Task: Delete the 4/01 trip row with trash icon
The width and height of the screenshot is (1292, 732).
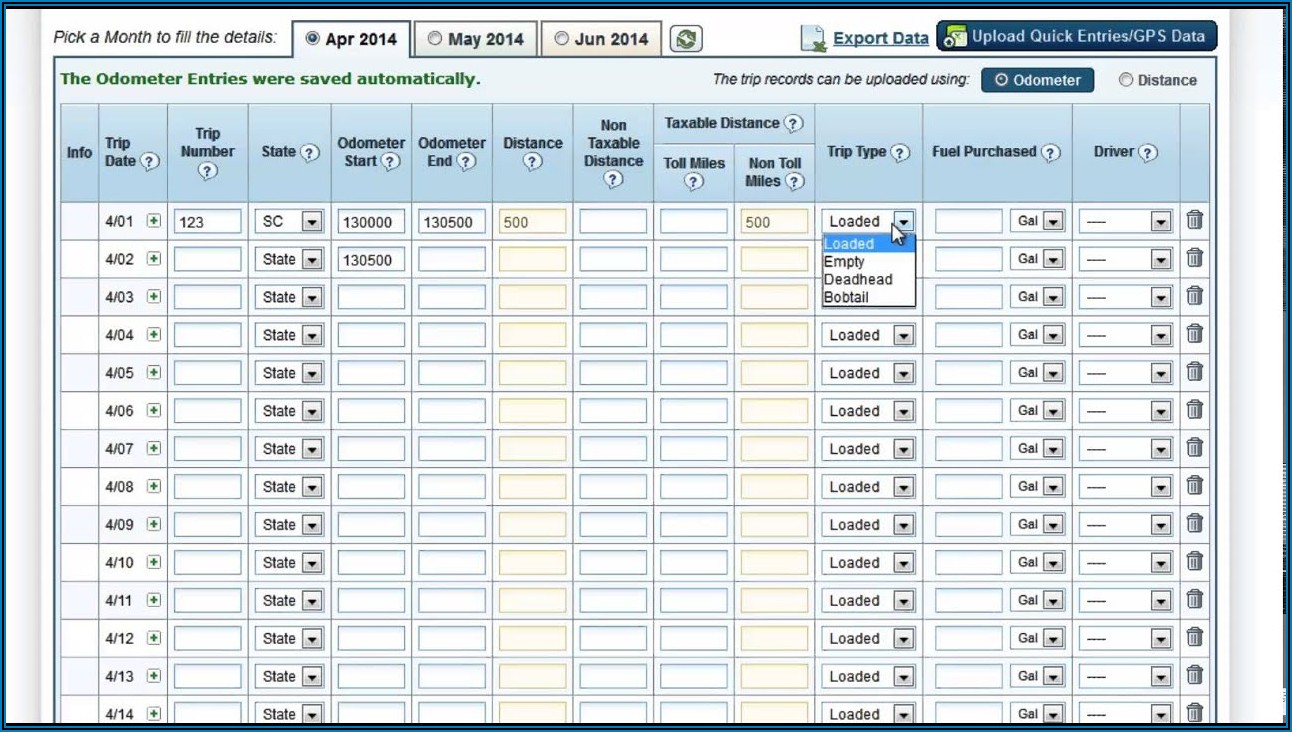Action: 1194,221
